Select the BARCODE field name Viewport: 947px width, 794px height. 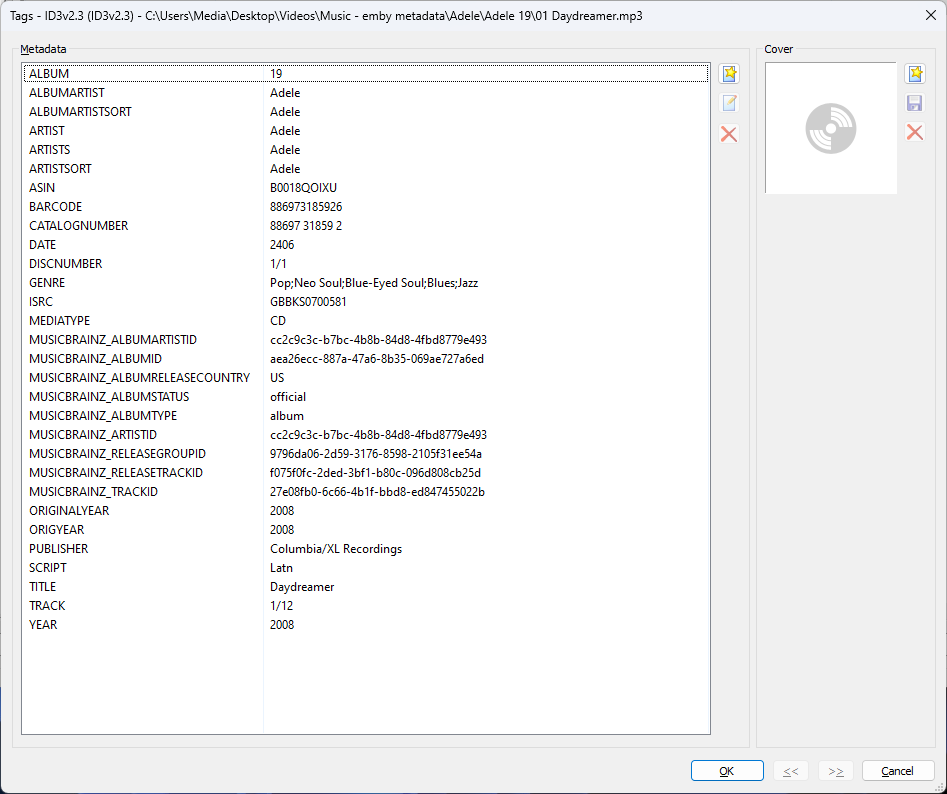(55, 207)
